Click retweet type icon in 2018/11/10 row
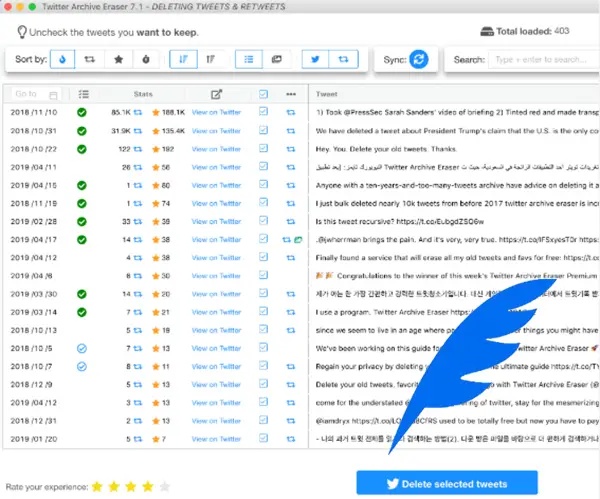 tap(291, 113)
